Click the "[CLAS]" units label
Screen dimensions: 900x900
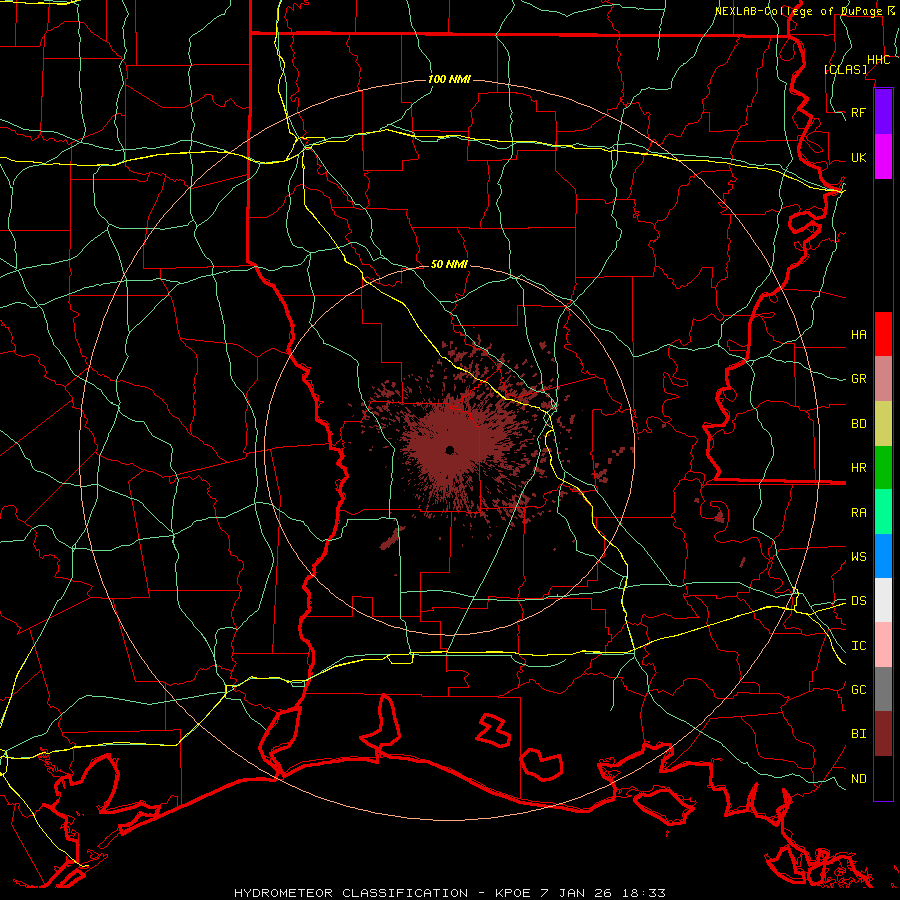pyautogui.click(x=845, y=69)
